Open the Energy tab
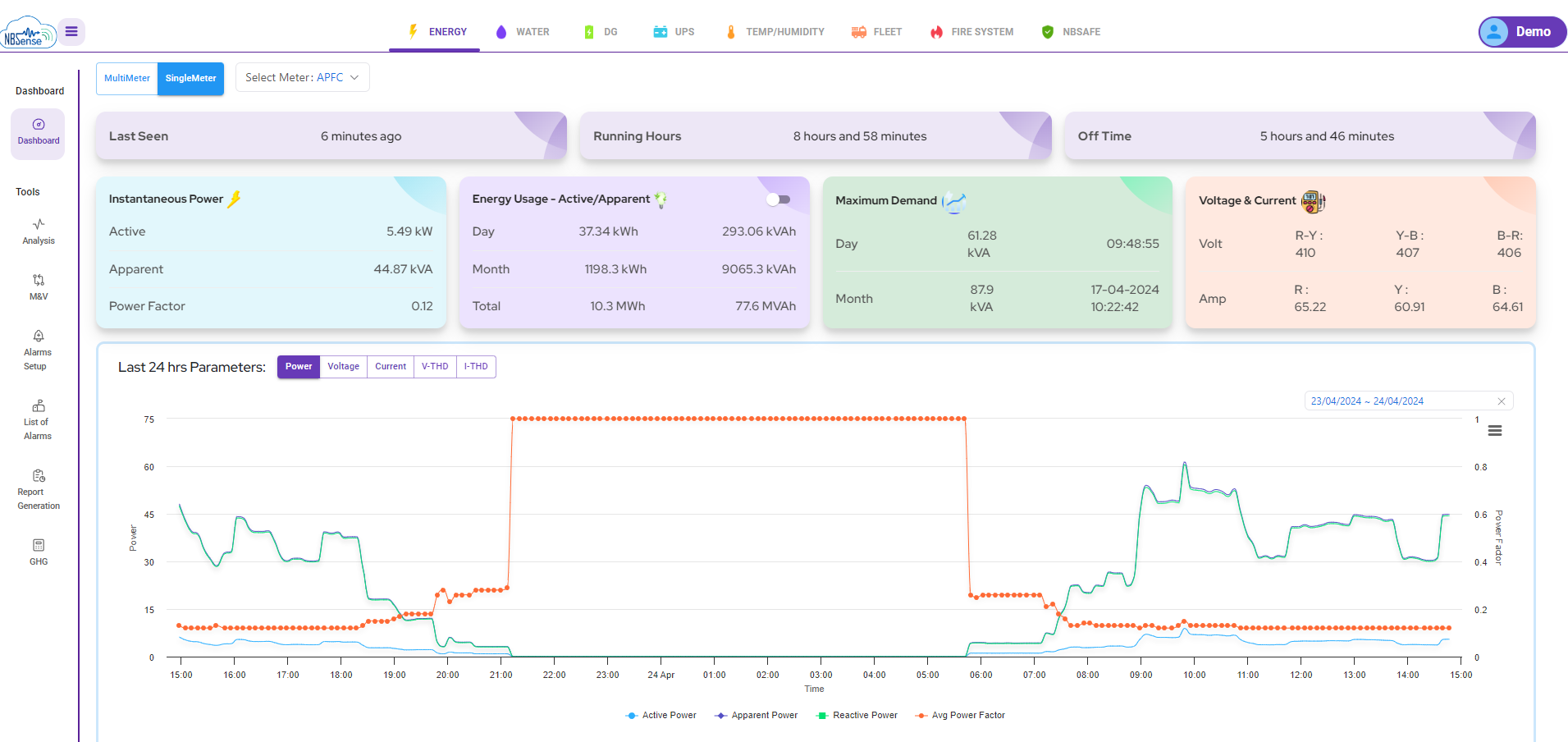This screenshot has width=1568, height=742. [435, 32]
